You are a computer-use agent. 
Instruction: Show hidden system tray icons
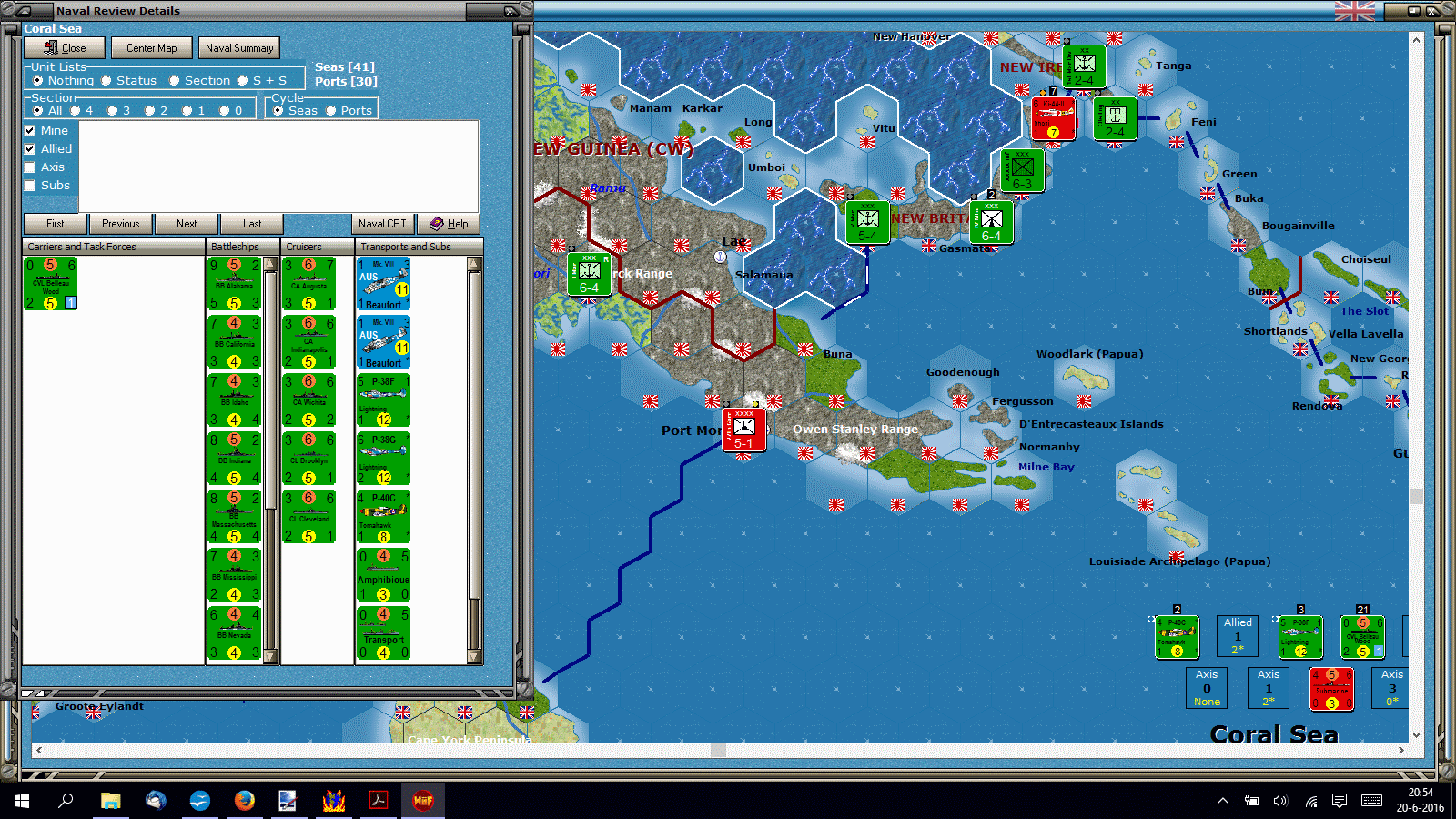point(1223,801)
